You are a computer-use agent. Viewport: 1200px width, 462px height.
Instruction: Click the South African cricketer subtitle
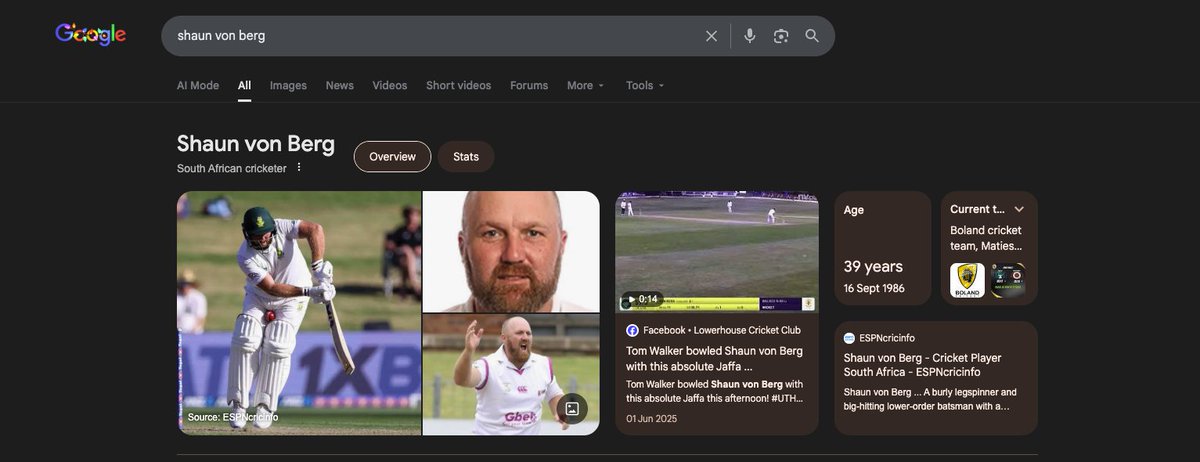point(232,168)
